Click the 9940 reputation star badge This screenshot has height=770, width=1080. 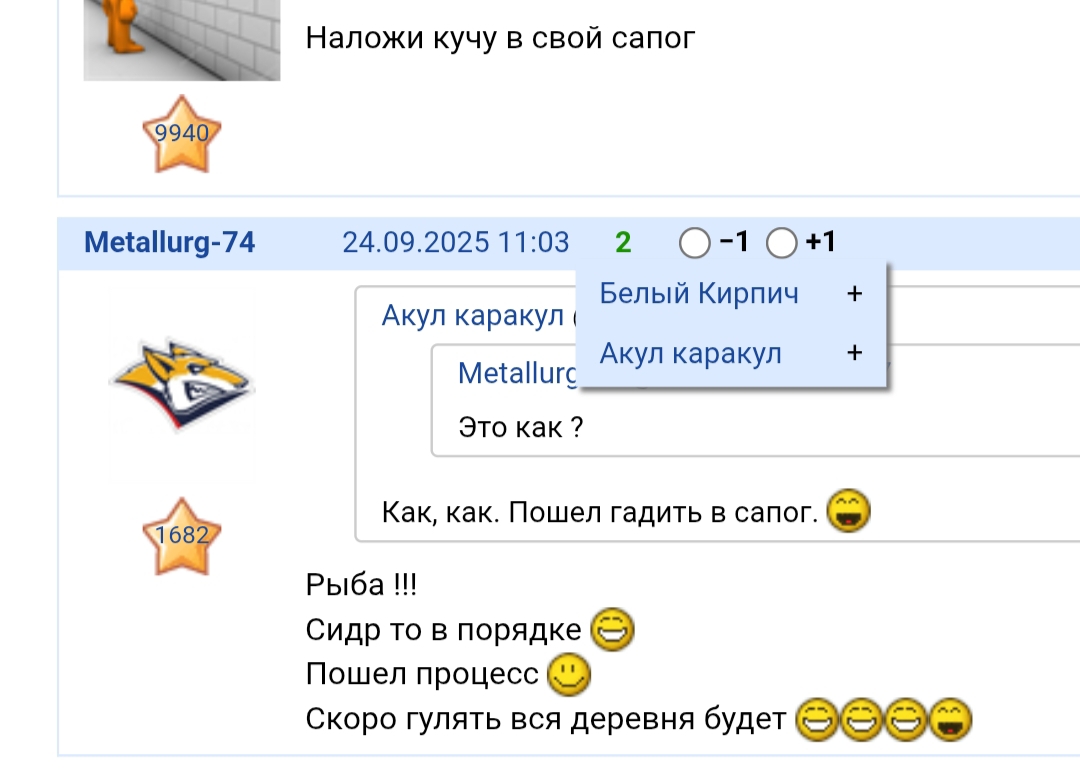click(x=181, y=134)
